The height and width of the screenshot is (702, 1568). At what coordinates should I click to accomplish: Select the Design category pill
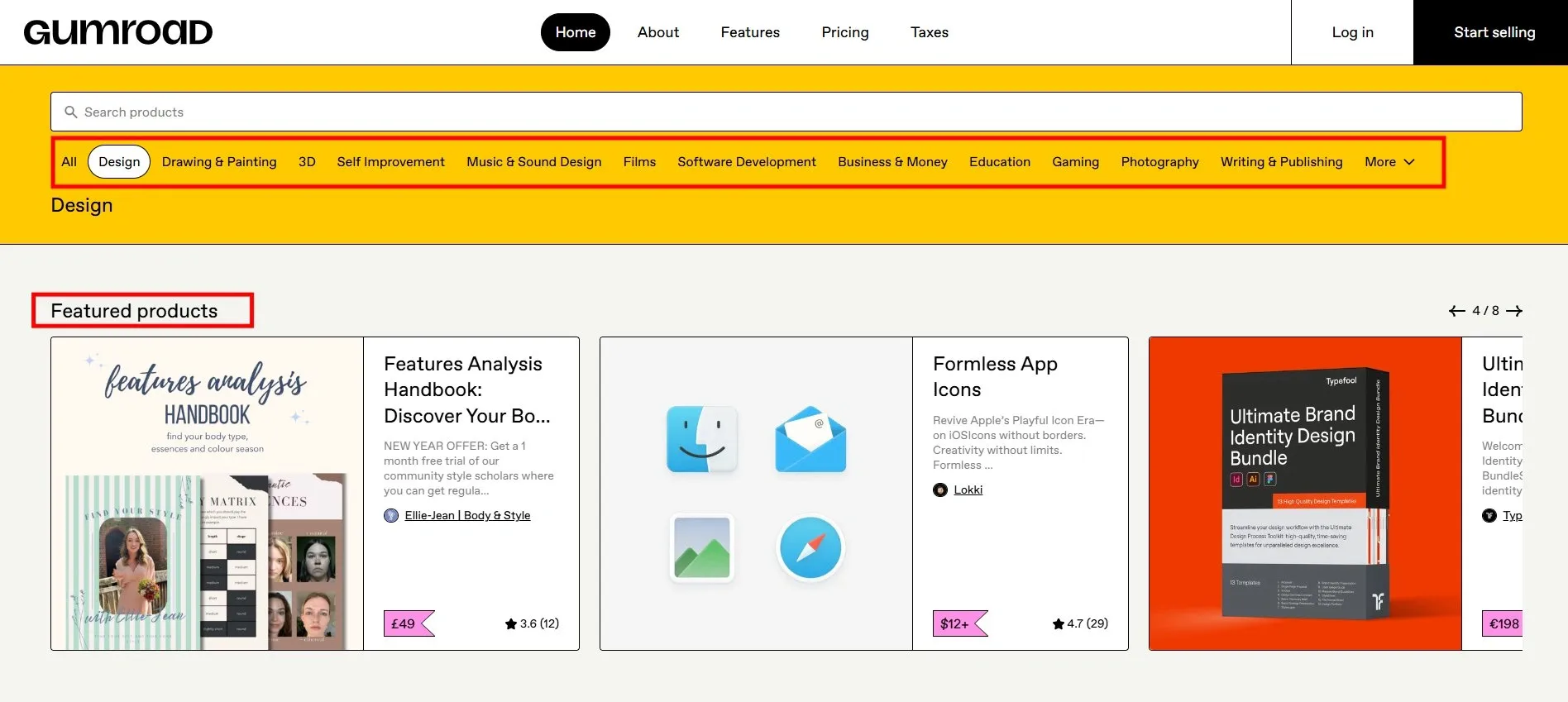tap(119, 162)
